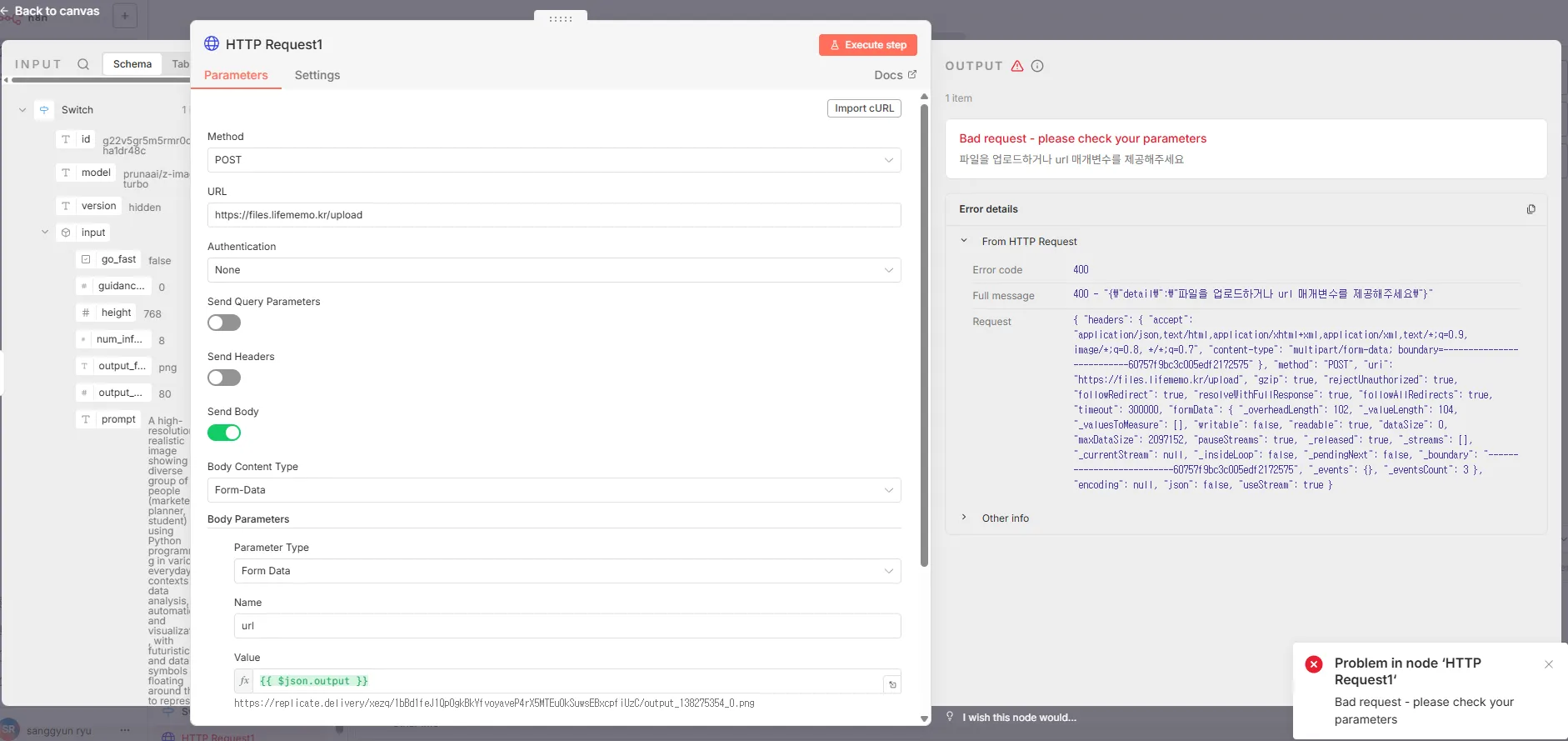The width and height of the screenshot is (1568, 741).
Task: Click the text type icon beside id
Action: [66, 139]
